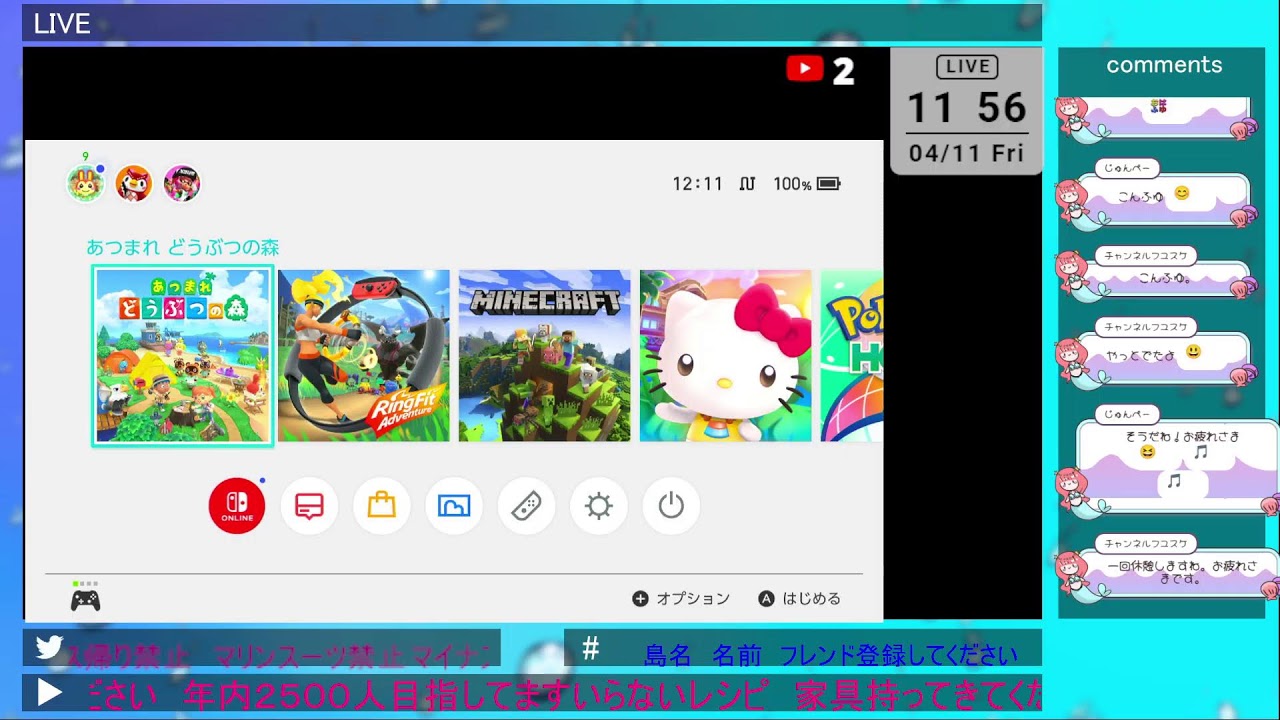The image size is (1280, 720).
Task: Open the Nintendo eShop bag icon
Action: point(382,506)
